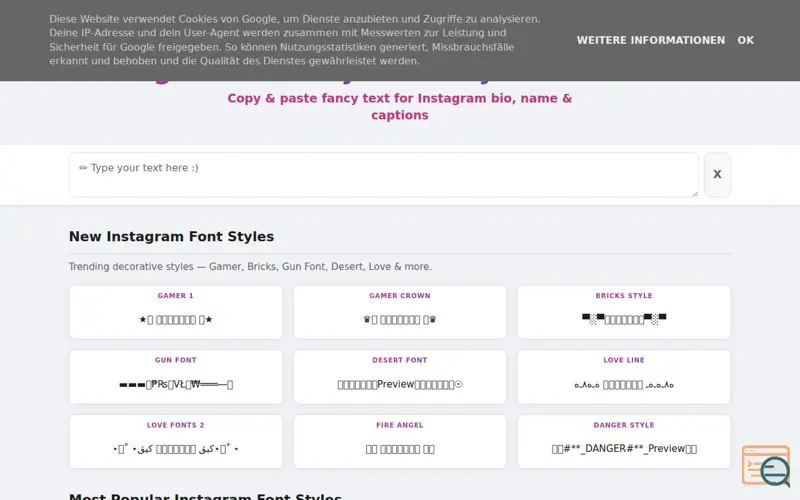Click the X clear text button

click(717, 174)
